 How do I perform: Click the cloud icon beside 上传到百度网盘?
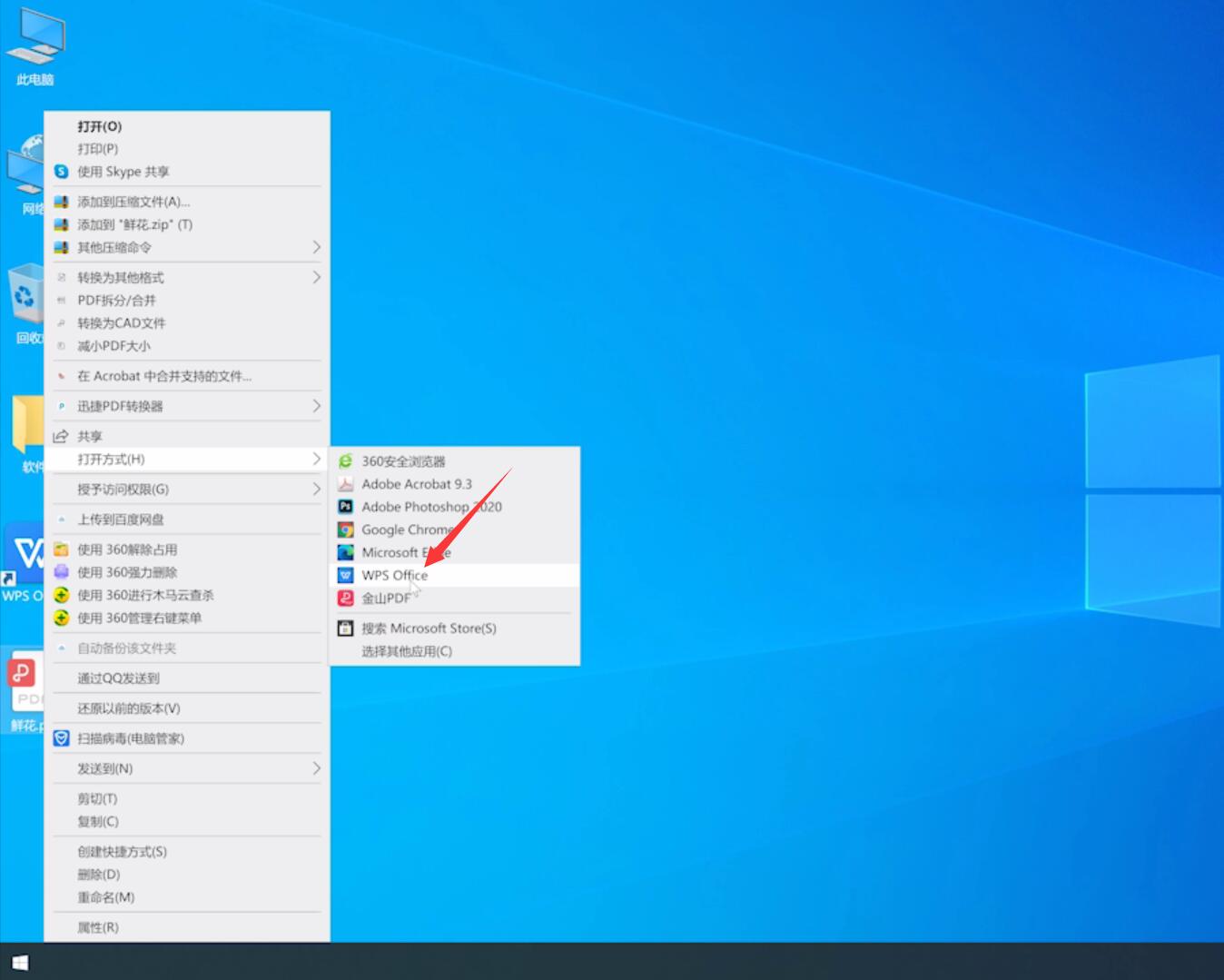61,520
